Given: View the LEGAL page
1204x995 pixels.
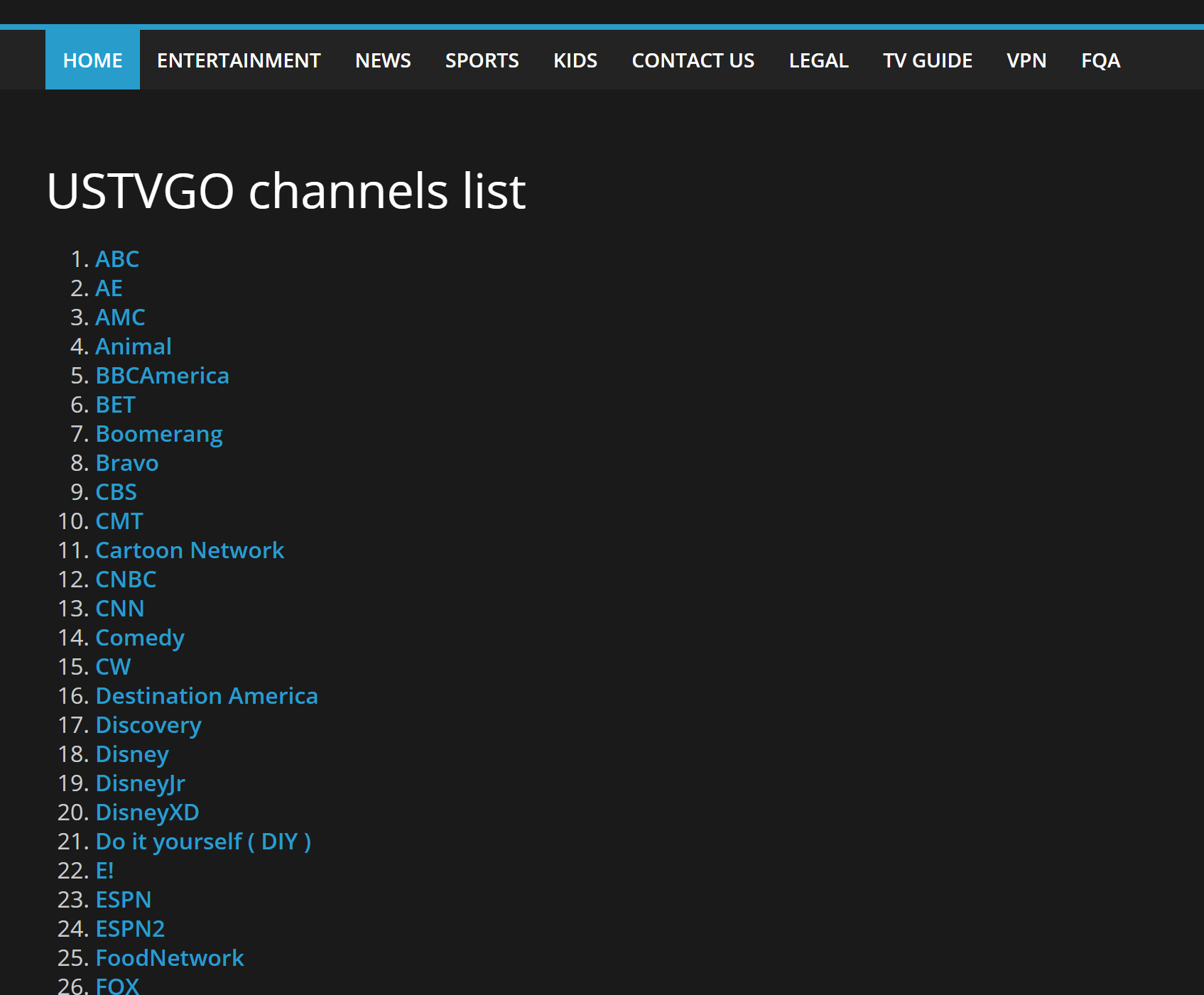Looking at the screenshot, I should pyautogui.click(x=818, y=60).
